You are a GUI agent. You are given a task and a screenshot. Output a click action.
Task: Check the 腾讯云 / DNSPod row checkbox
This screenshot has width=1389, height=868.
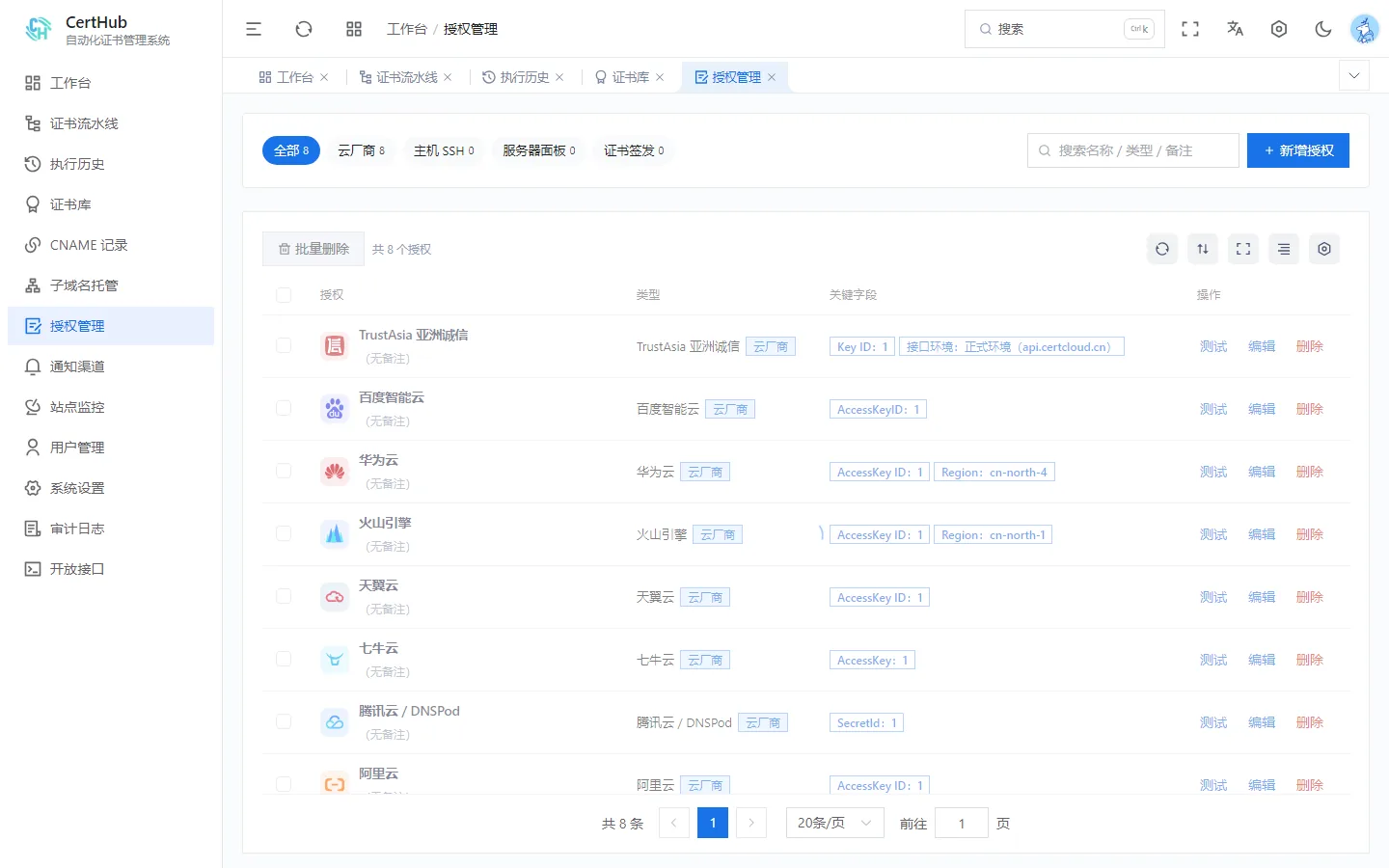pos(284,721)
